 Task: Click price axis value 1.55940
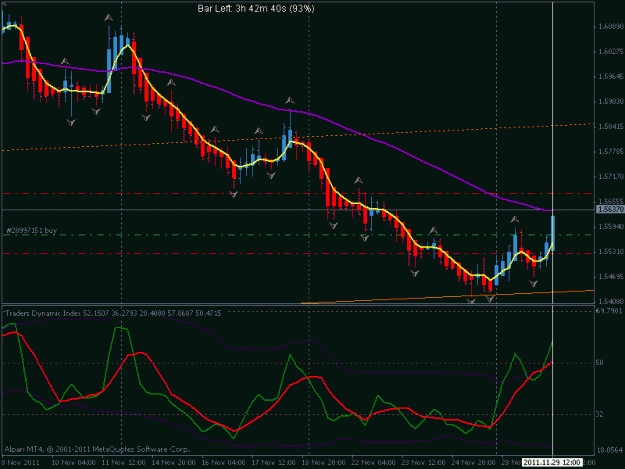point(611,226)
